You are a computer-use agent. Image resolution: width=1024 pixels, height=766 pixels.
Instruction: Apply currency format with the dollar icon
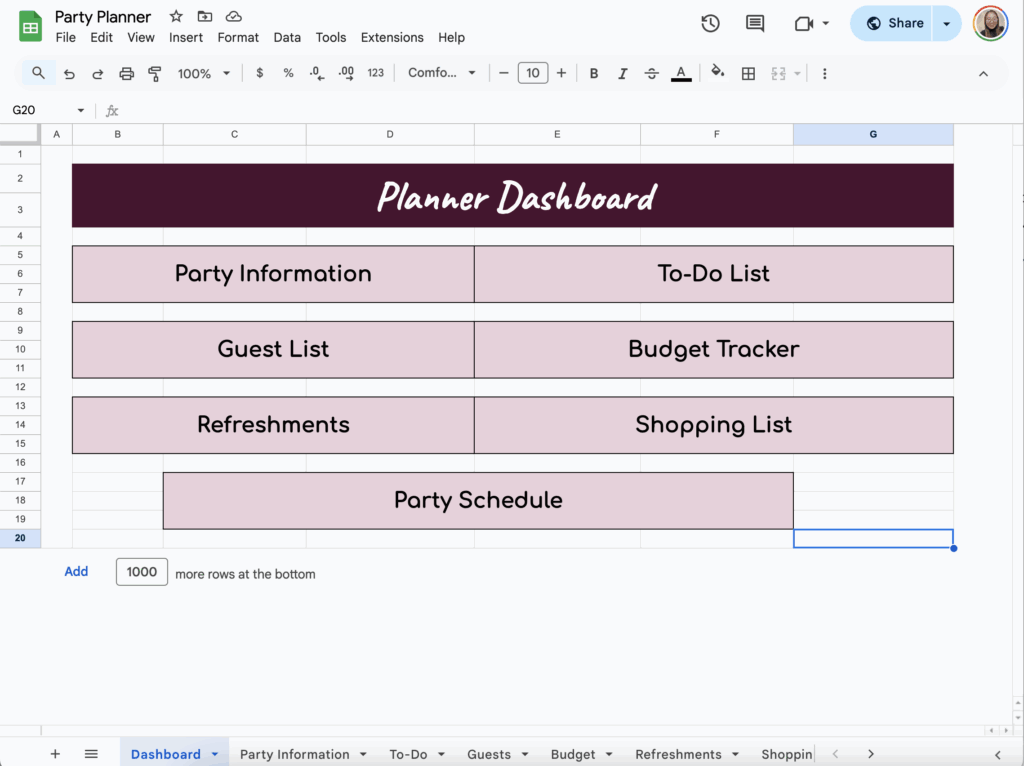point(259,72)
